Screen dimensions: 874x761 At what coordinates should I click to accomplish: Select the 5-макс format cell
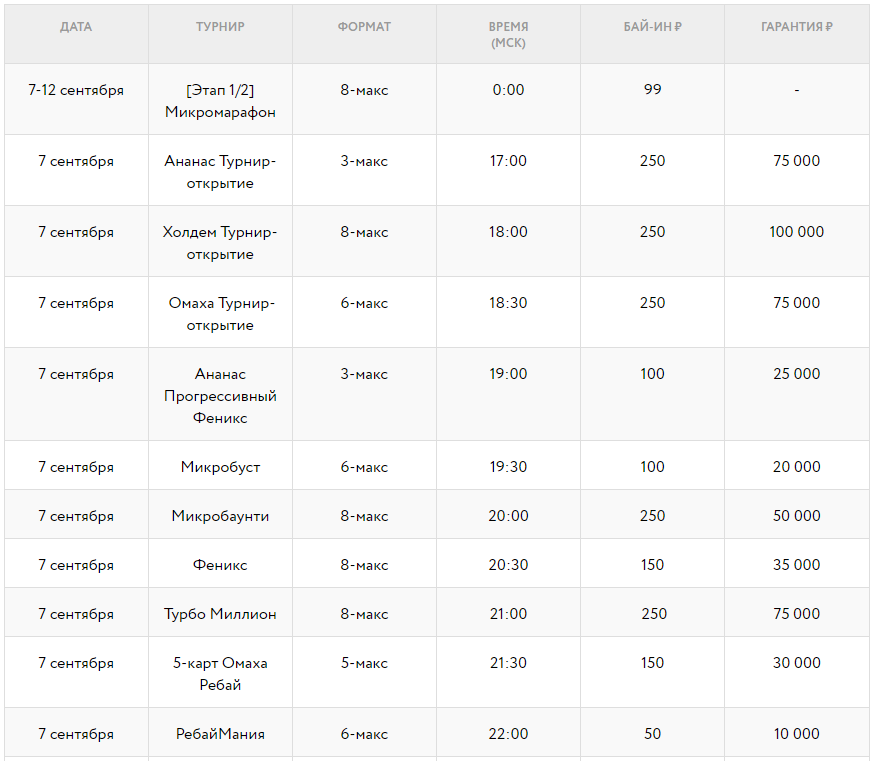click(x=364, y=663)
